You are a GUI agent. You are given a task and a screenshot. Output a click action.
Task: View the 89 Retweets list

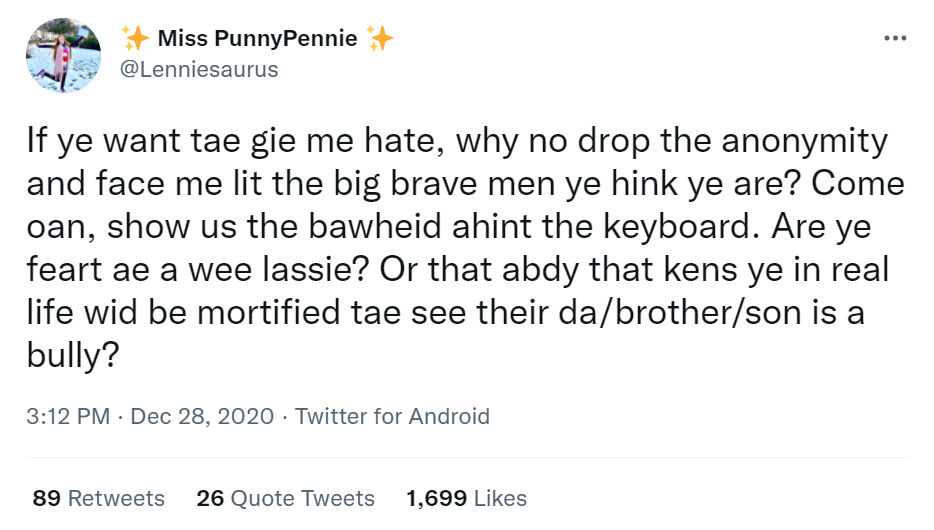(99, 498)
